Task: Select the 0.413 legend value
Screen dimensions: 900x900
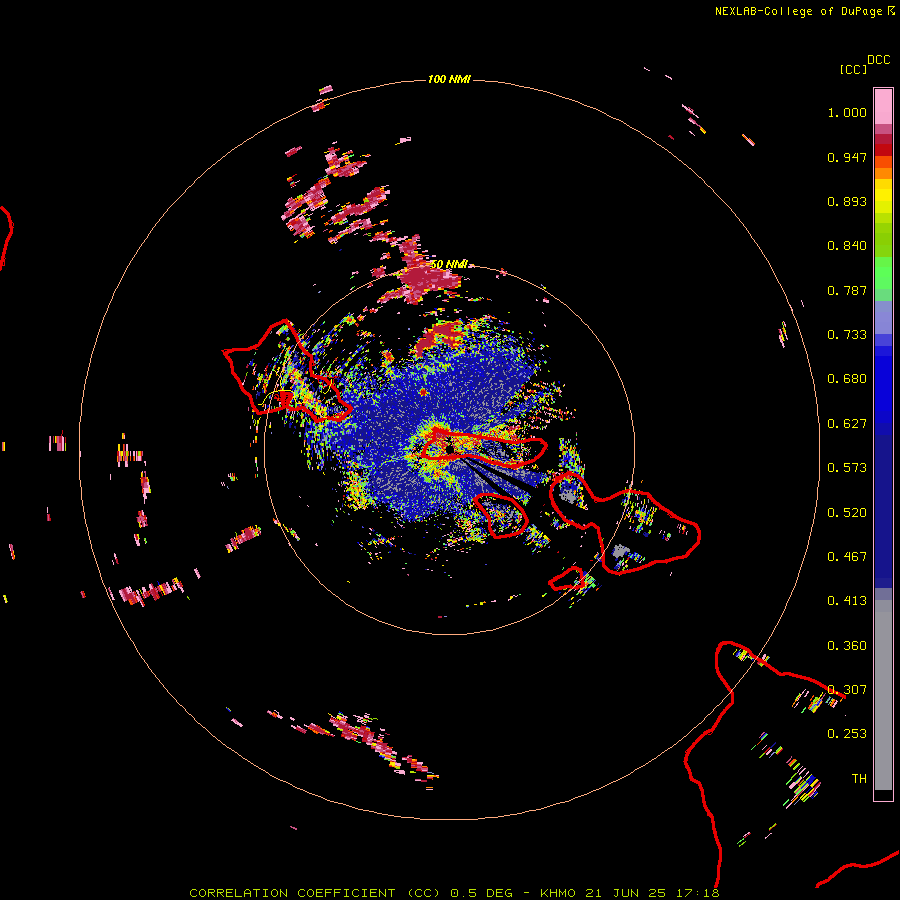Action: pos(847,601)
